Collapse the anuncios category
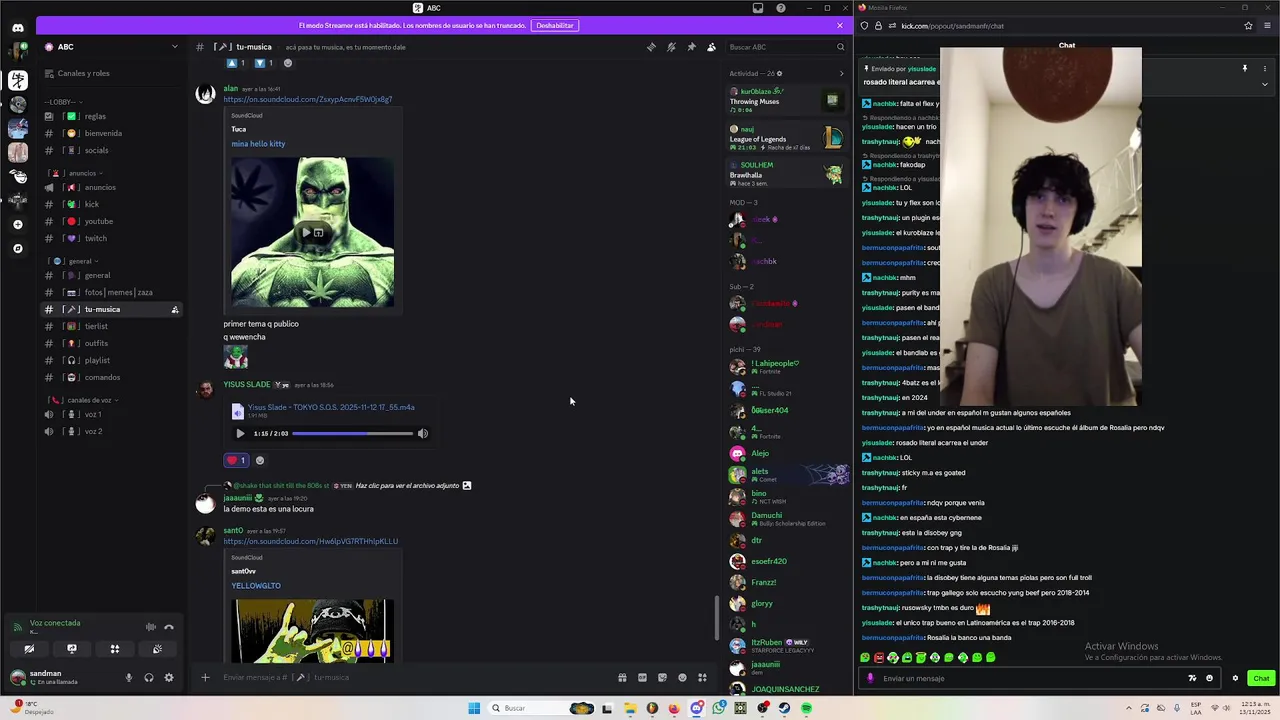Viewport: 1280px width, 720px height. point(76,173)
